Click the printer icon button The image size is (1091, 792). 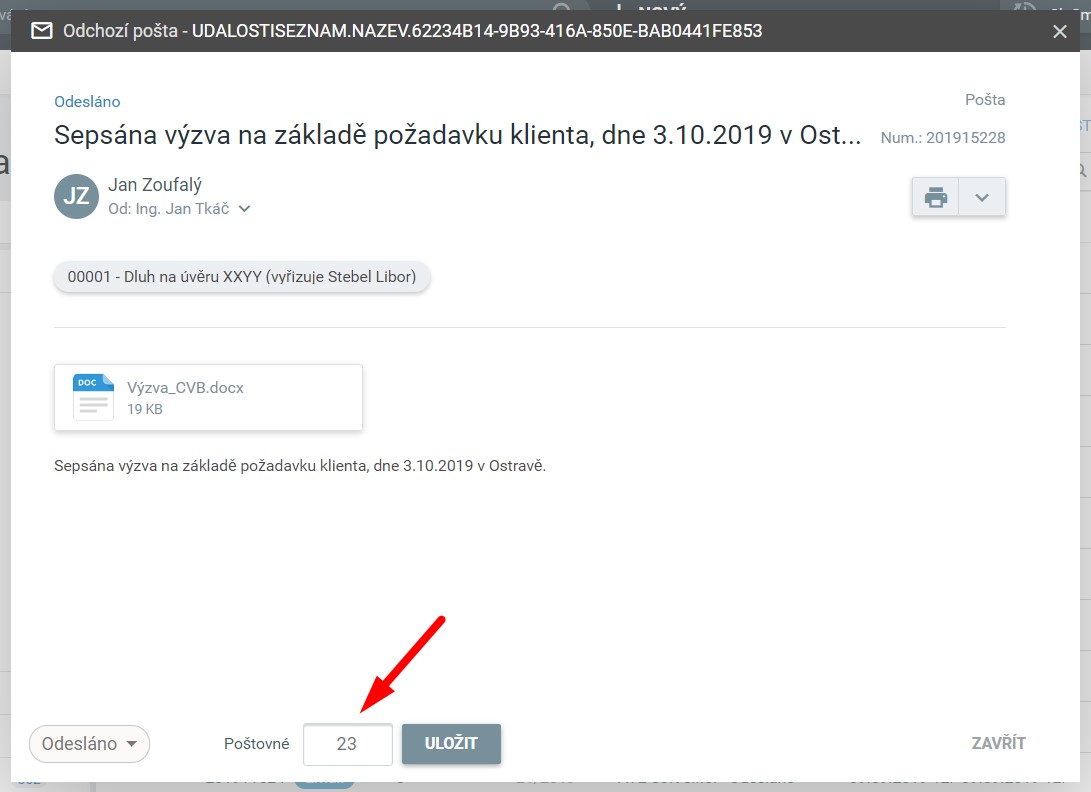click(x=935, y=197)
